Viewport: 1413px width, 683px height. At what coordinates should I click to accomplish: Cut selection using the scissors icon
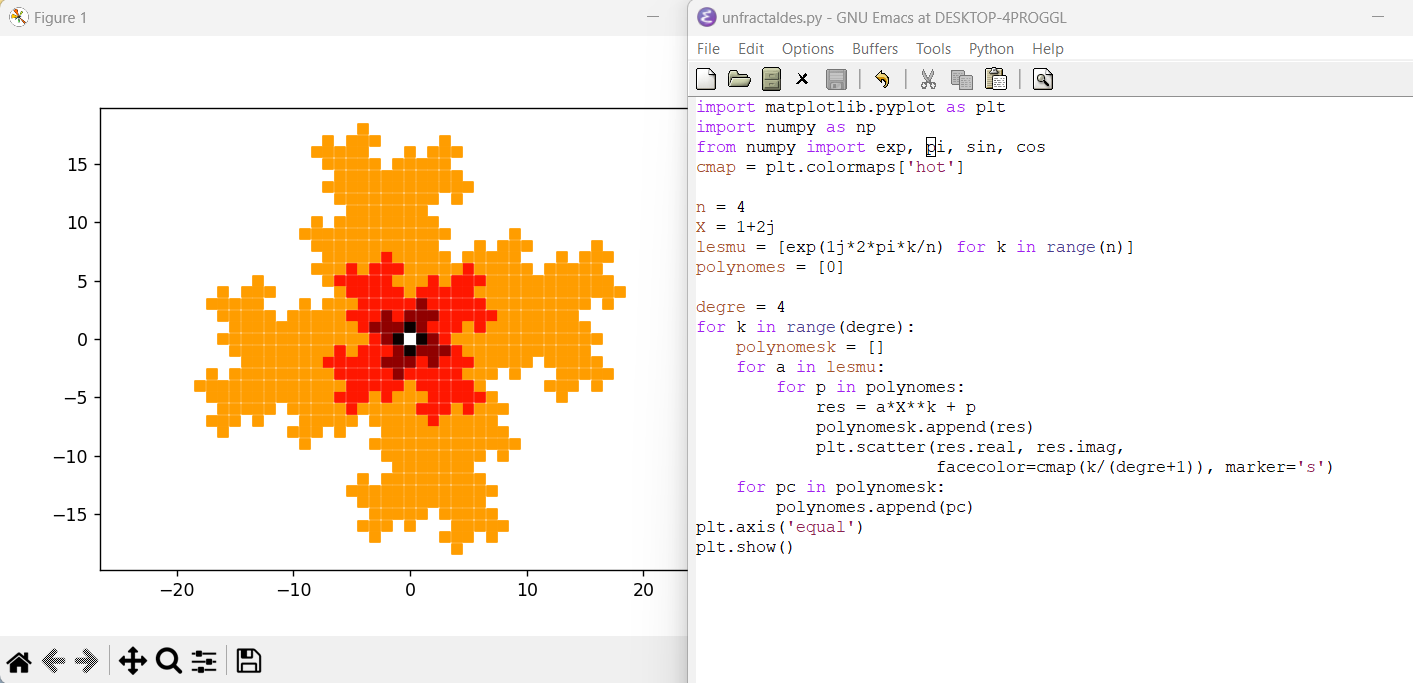928,79
